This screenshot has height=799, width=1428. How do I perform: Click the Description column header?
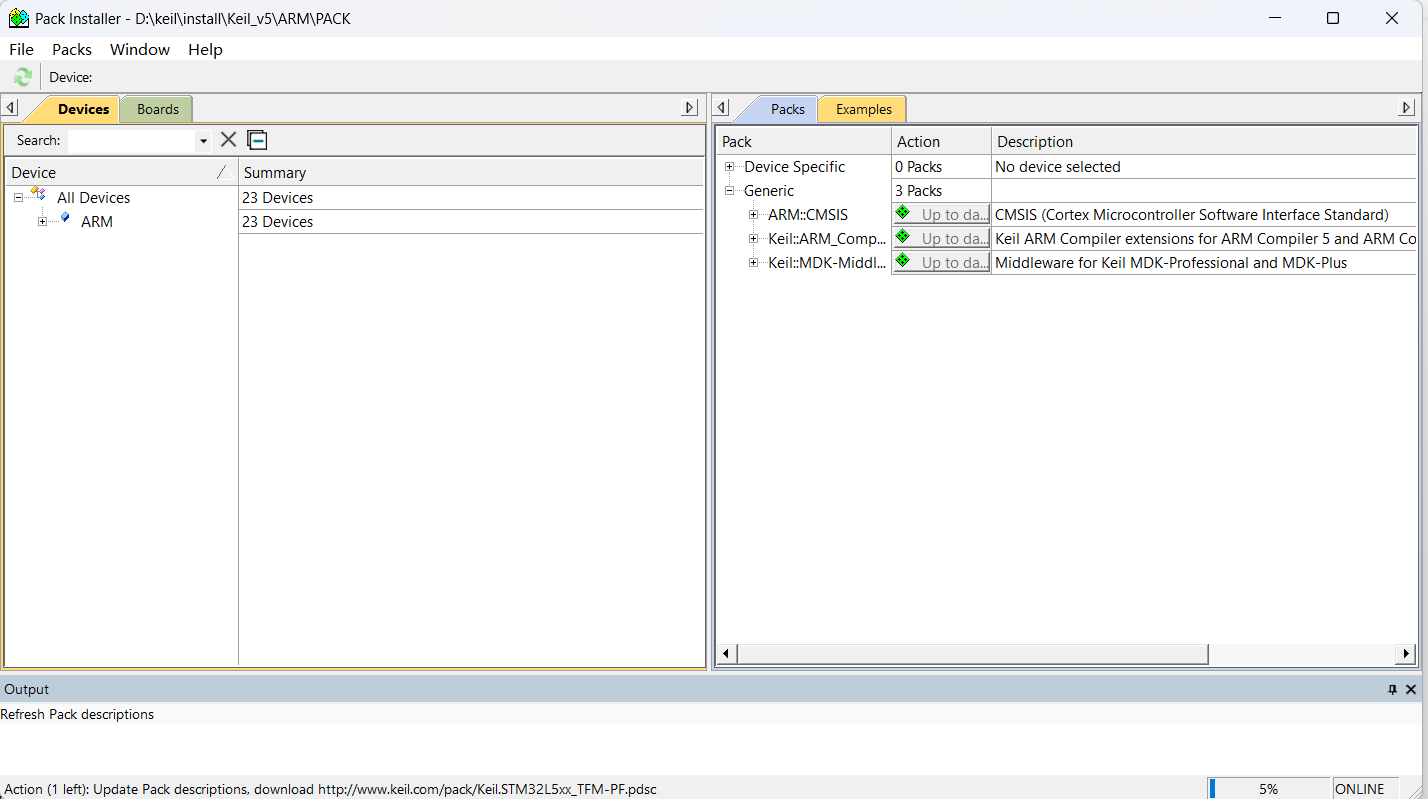pos(1204,142)
